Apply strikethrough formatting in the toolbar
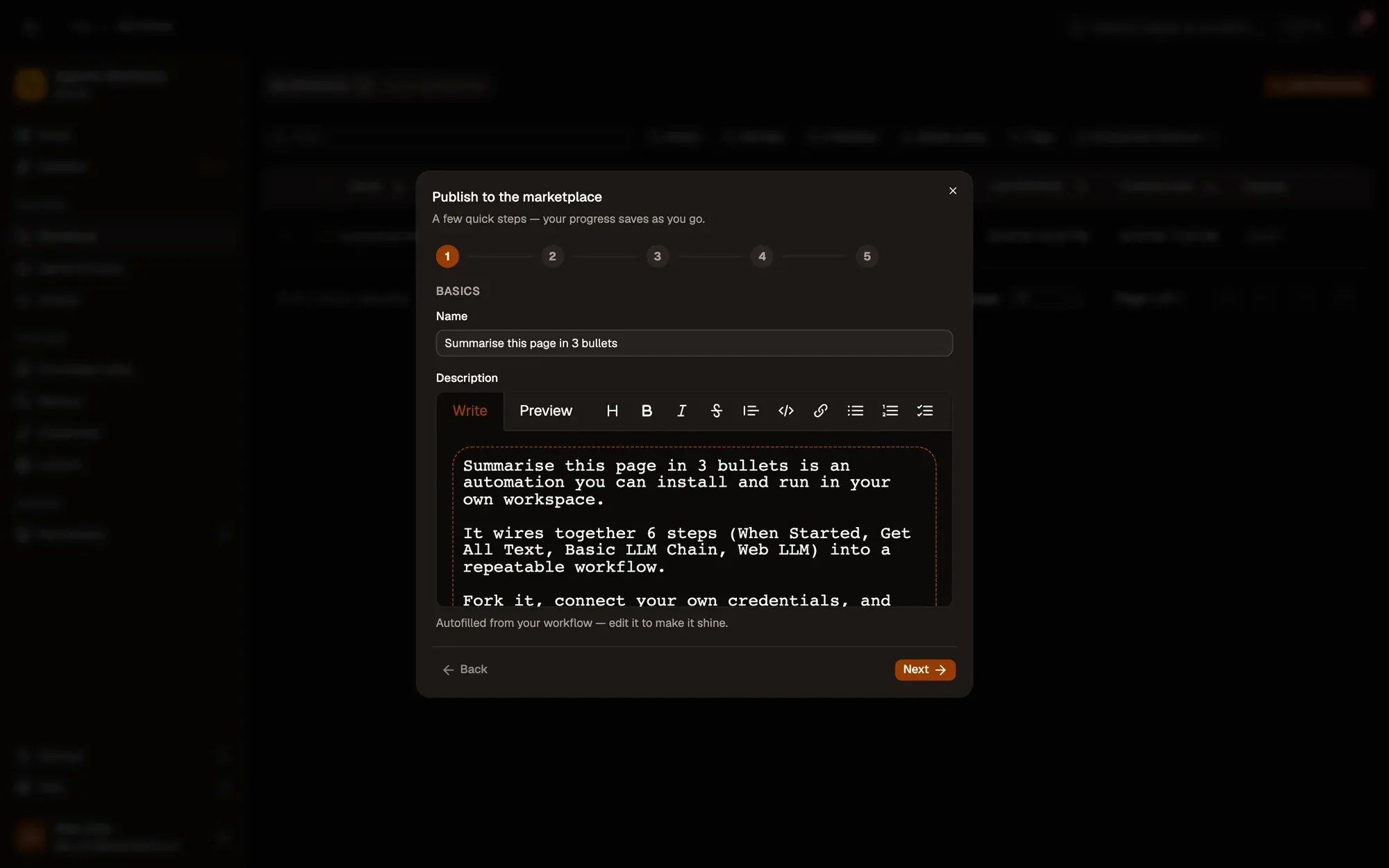 (716, 411)
